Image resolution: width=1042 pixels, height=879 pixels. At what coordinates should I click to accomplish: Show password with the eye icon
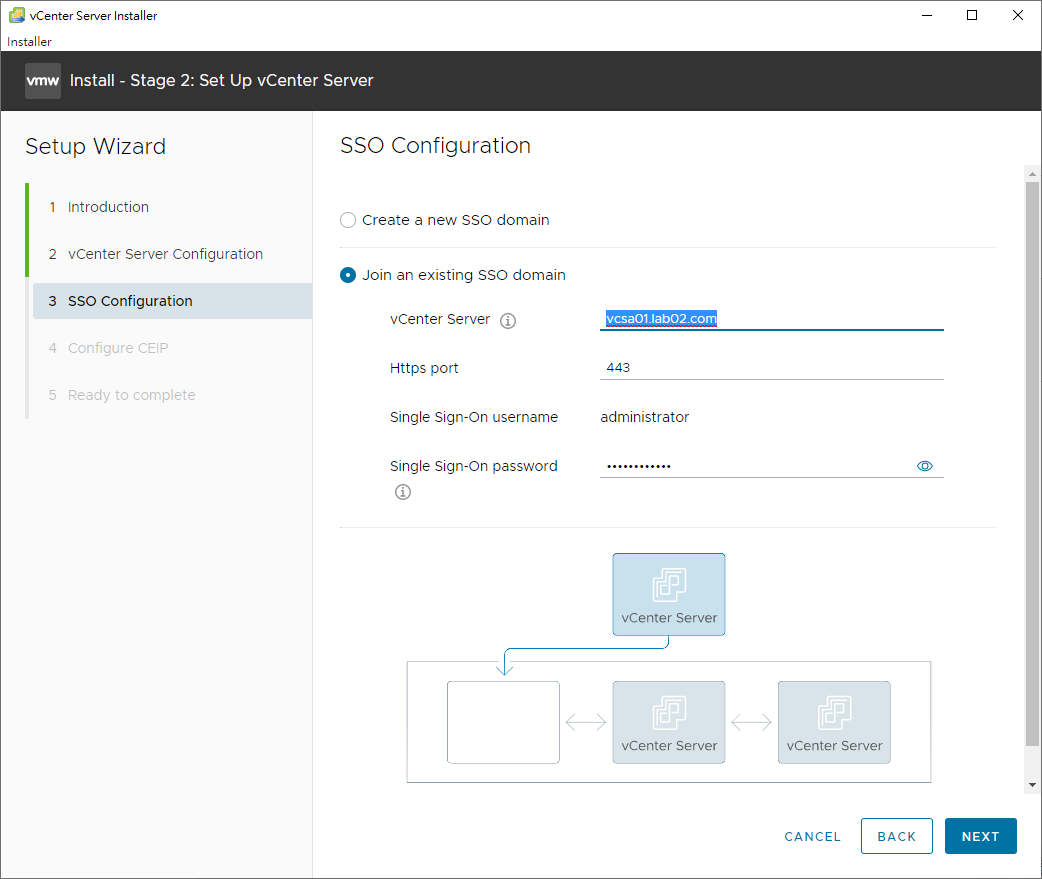pos(924,466)
